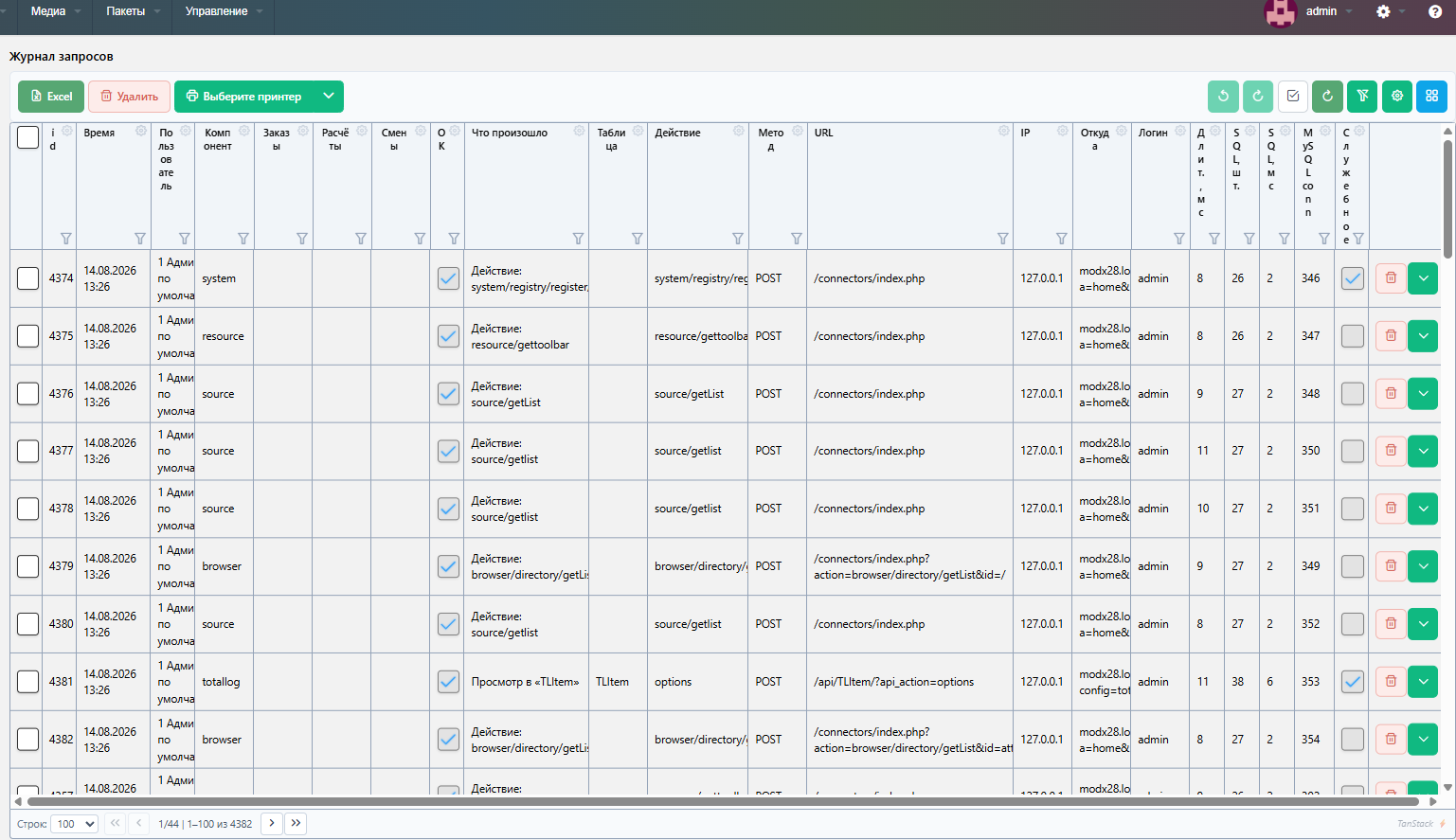Open the filter for the Время column
Screen dimensions: 1456x840
140,239
